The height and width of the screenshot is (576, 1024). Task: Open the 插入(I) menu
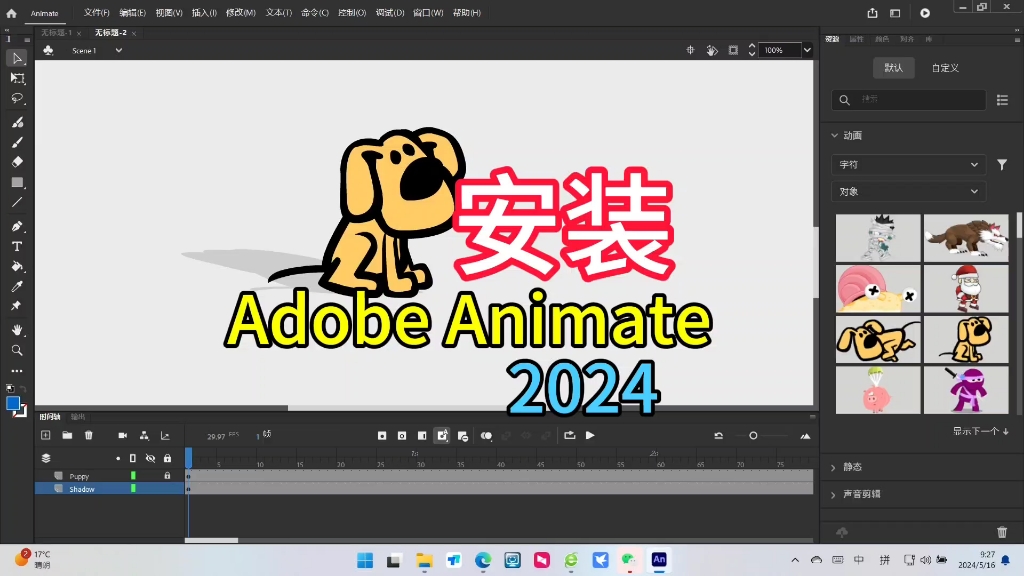(204, 12)
